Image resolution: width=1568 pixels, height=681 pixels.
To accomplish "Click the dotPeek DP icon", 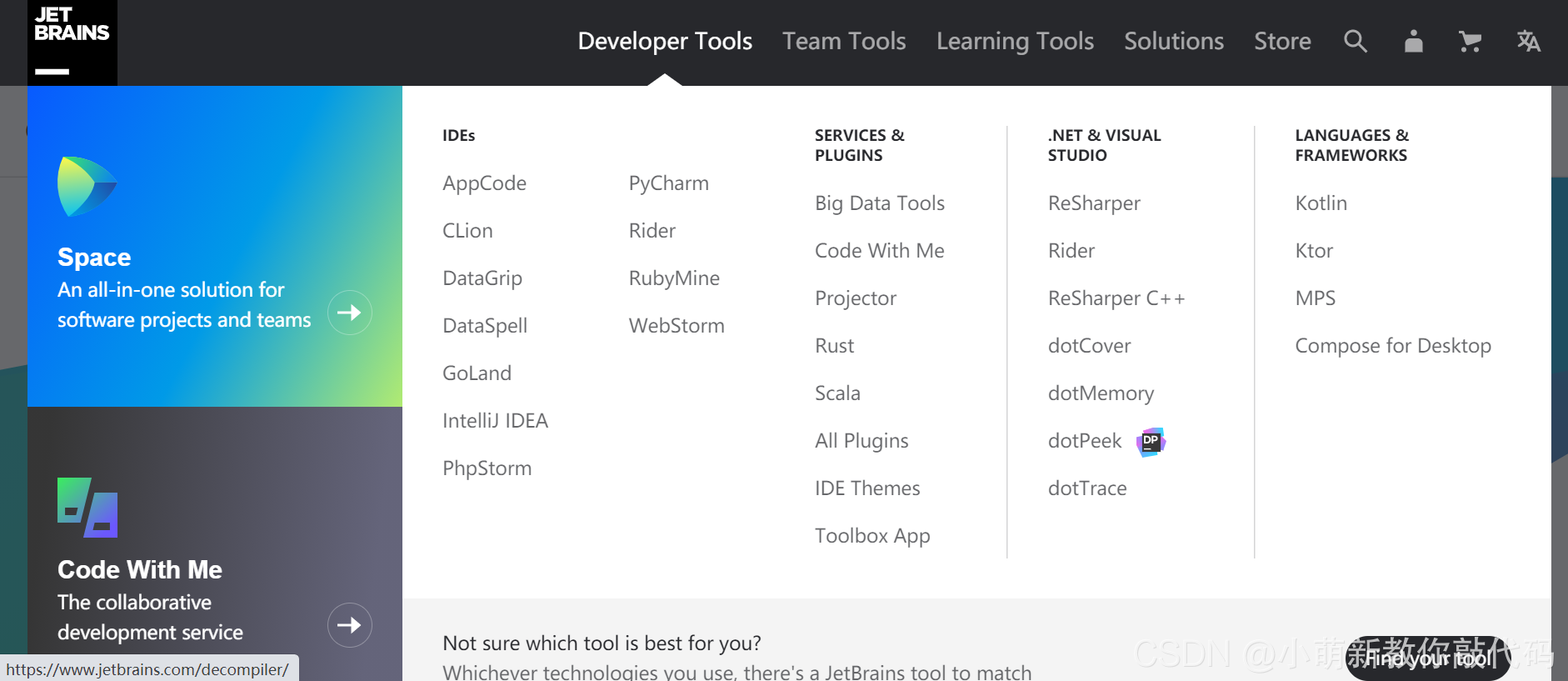I will click(x=1151, y=442).
